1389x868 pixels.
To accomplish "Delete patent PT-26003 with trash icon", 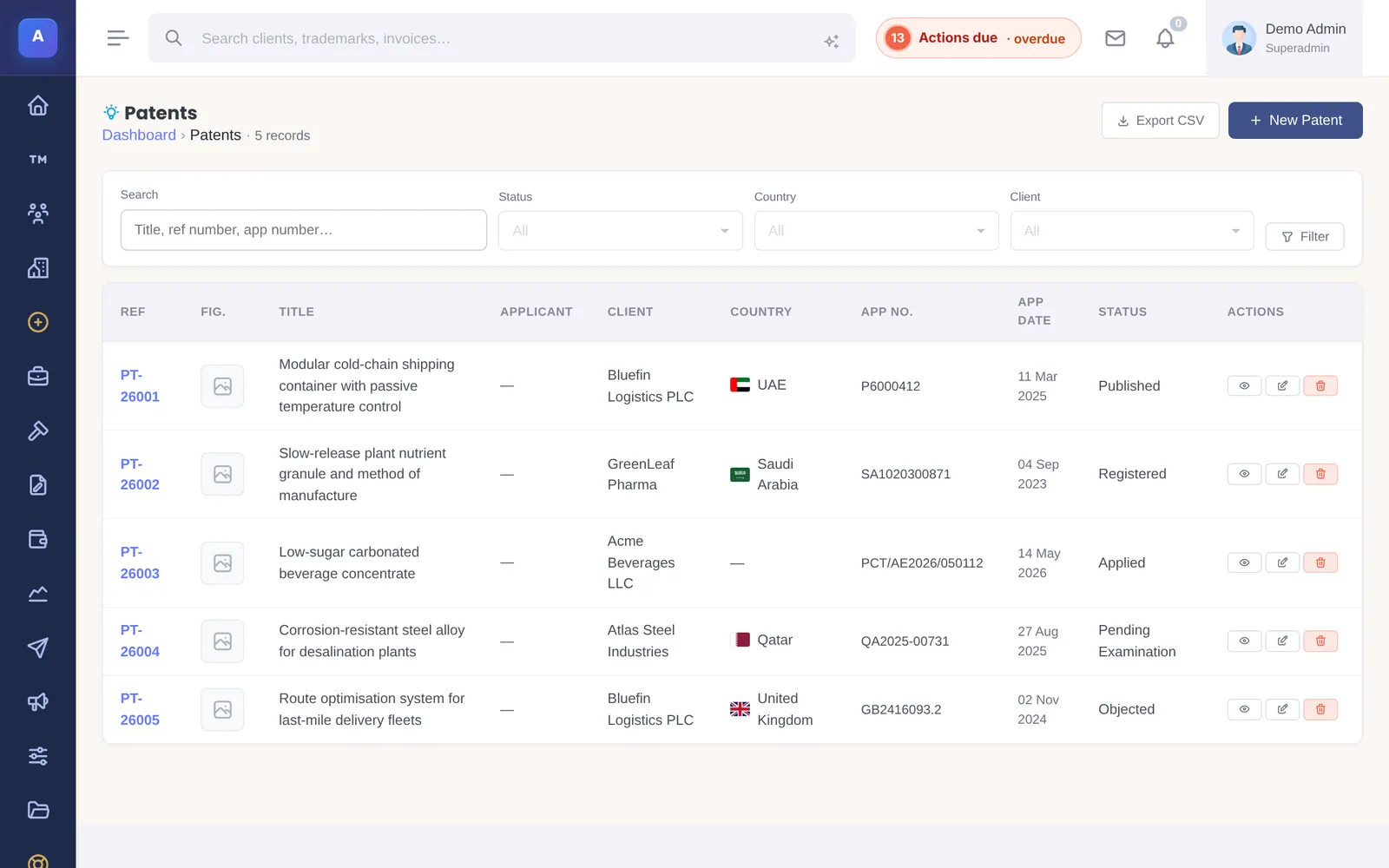I will [x=1320, y=562].
